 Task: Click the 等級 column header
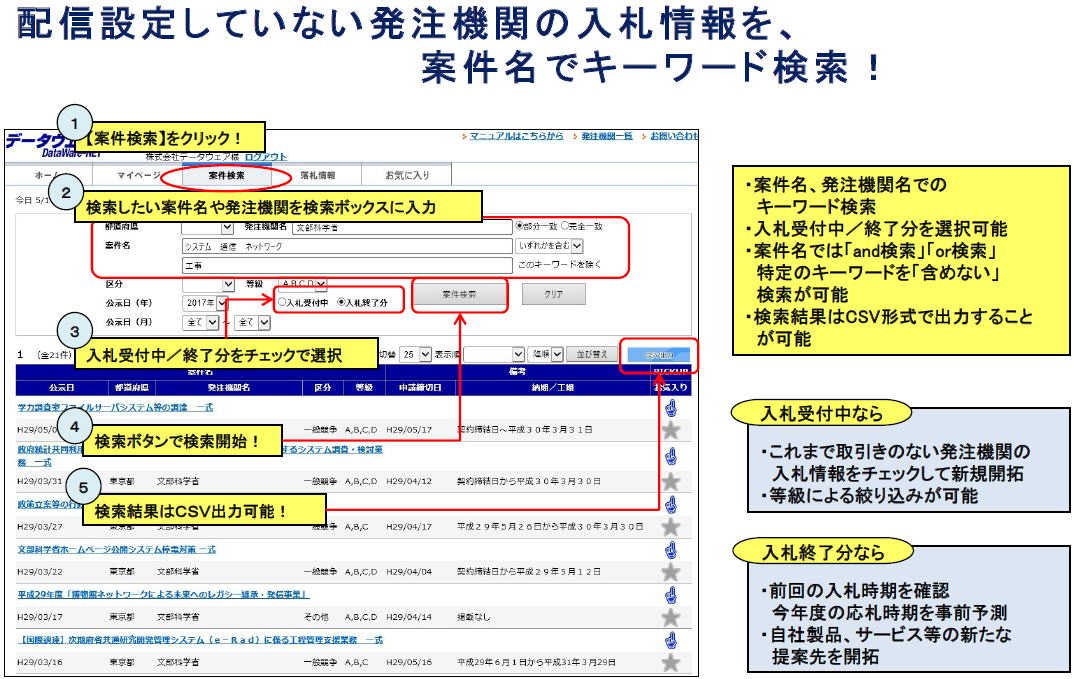364,387
